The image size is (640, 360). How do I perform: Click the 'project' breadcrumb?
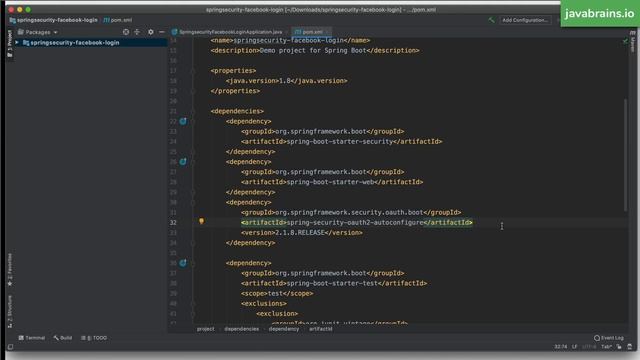pyautogui.click(x=206, y=329)
